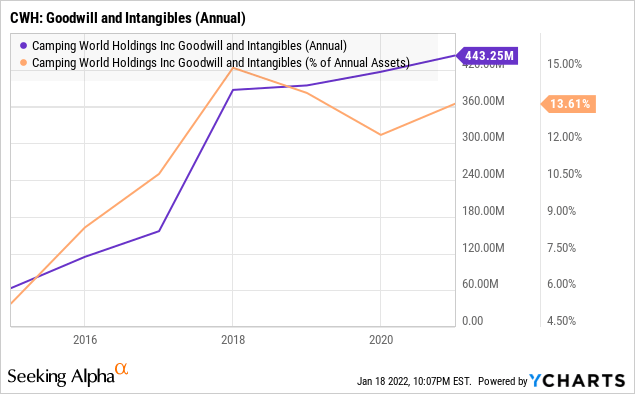The image size is (635, 394).
Task: Click the orange line low point at 2020
Action: [381, 135]
